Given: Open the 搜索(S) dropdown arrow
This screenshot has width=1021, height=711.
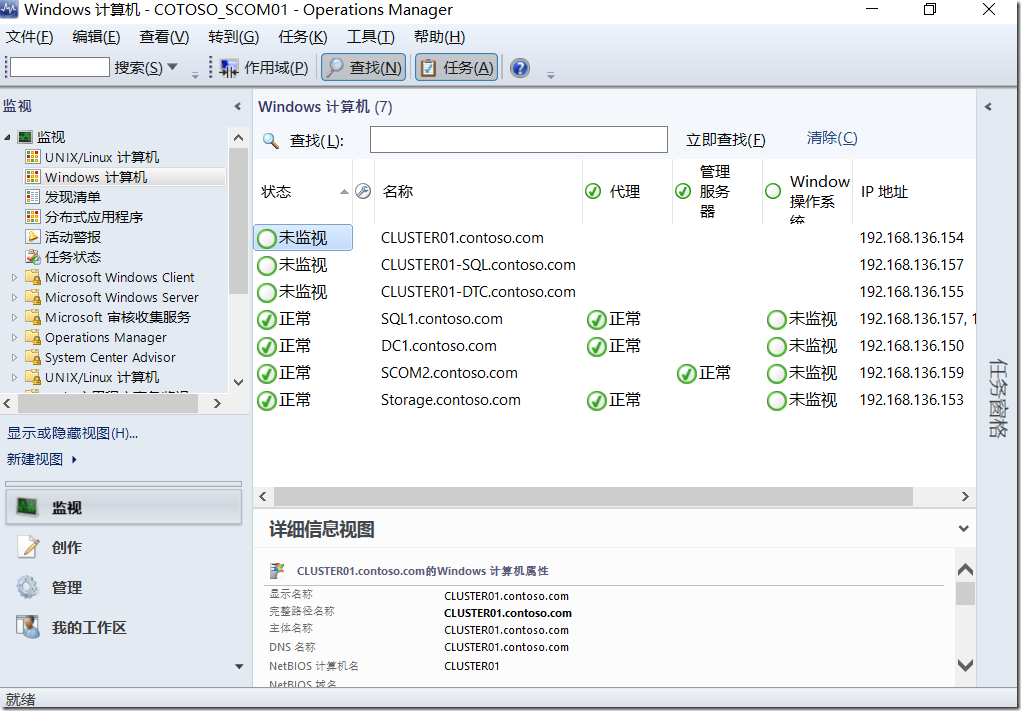Looking at the screenshot, I should click(x=173, y=66).
